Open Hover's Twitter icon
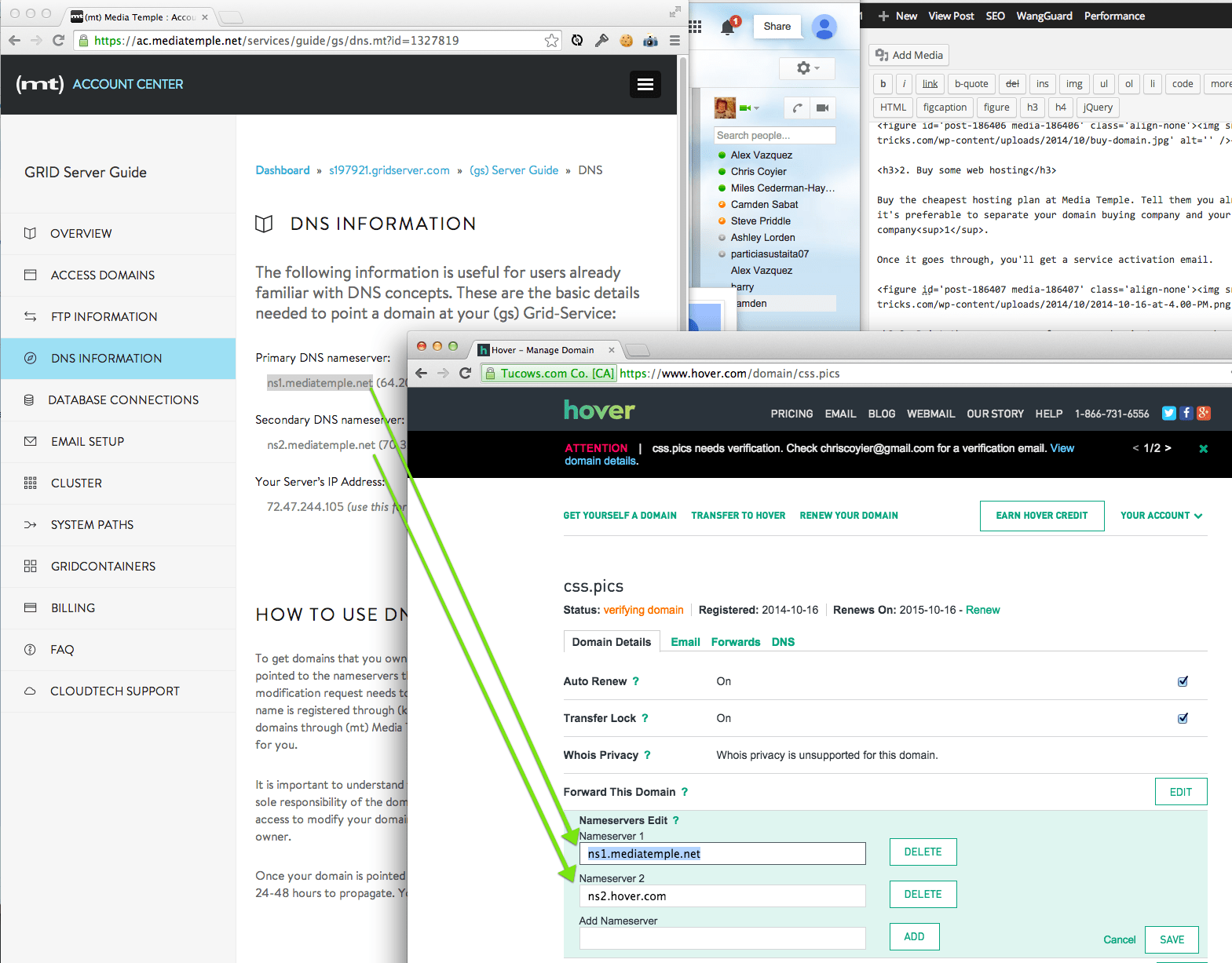1232x963 pixels. click(x=1168, y=413)
